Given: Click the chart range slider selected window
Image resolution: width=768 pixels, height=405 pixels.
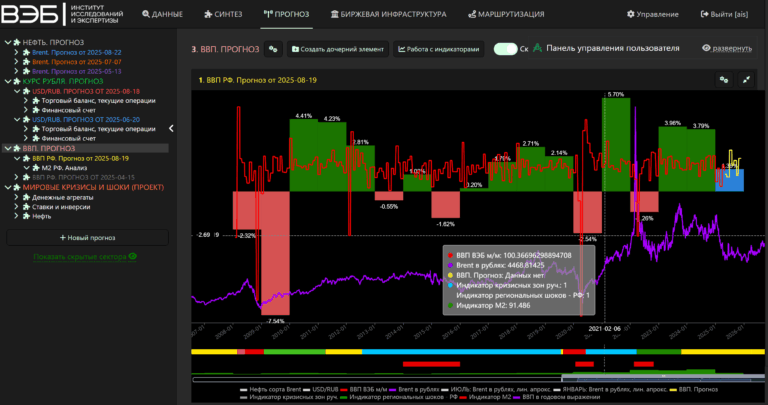Looking at the screenshot, I should [663, 378].
